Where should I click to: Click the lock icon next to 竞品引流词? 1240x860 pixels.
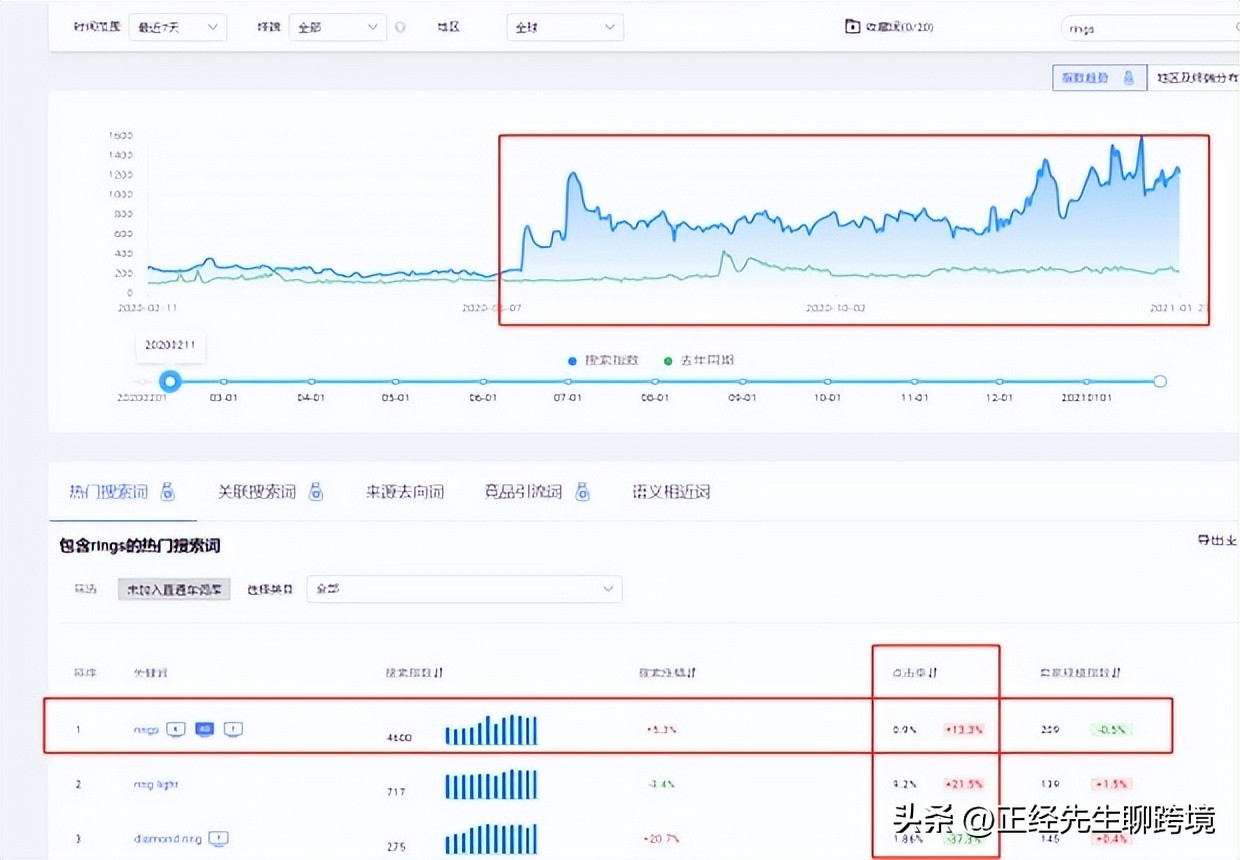pyautogui.click(x=582, y=491)
